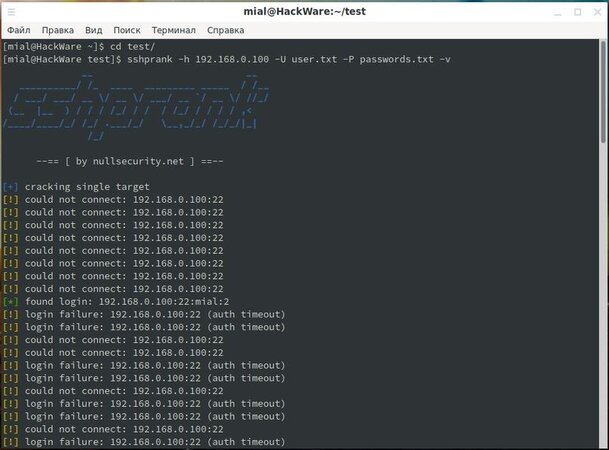Image resolution: width=609 pixels, height=450 pixels.
Task: Click 'user.txt' in the command
Action: [314, 59]
